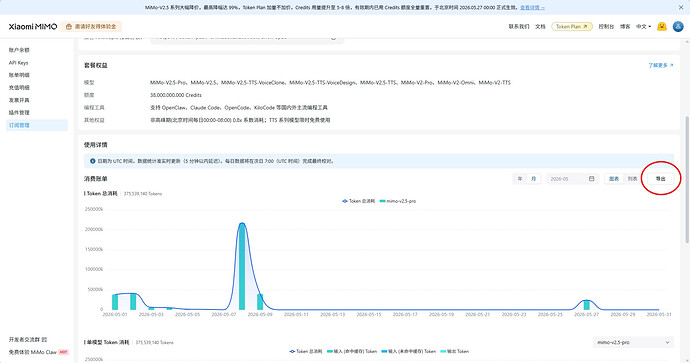The width and height of the screenshot is (690, 363).
Task: Switch to 图表 chart view
Action: click(x=614, y=179)
